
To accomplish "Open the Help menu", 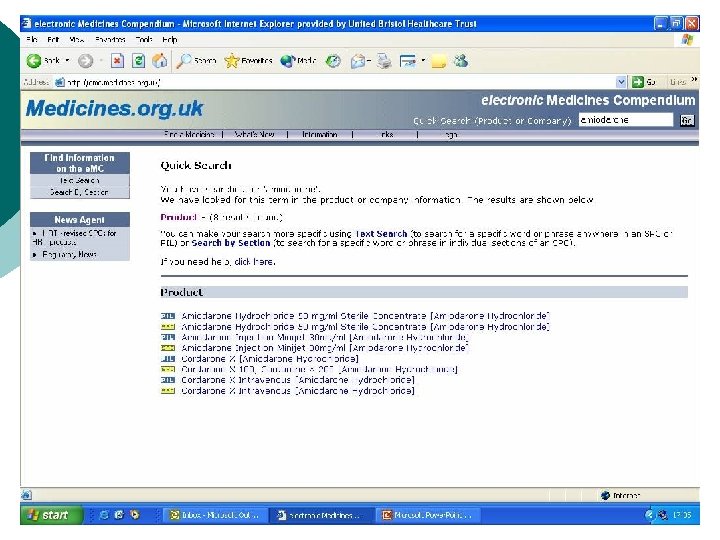I will click(170, 39).
